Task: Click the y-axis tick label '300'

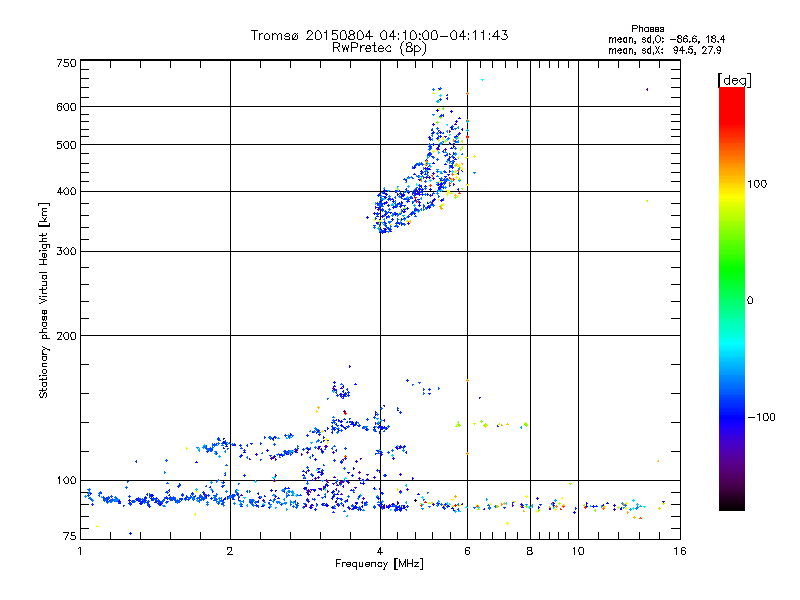Action: (67, 252)
